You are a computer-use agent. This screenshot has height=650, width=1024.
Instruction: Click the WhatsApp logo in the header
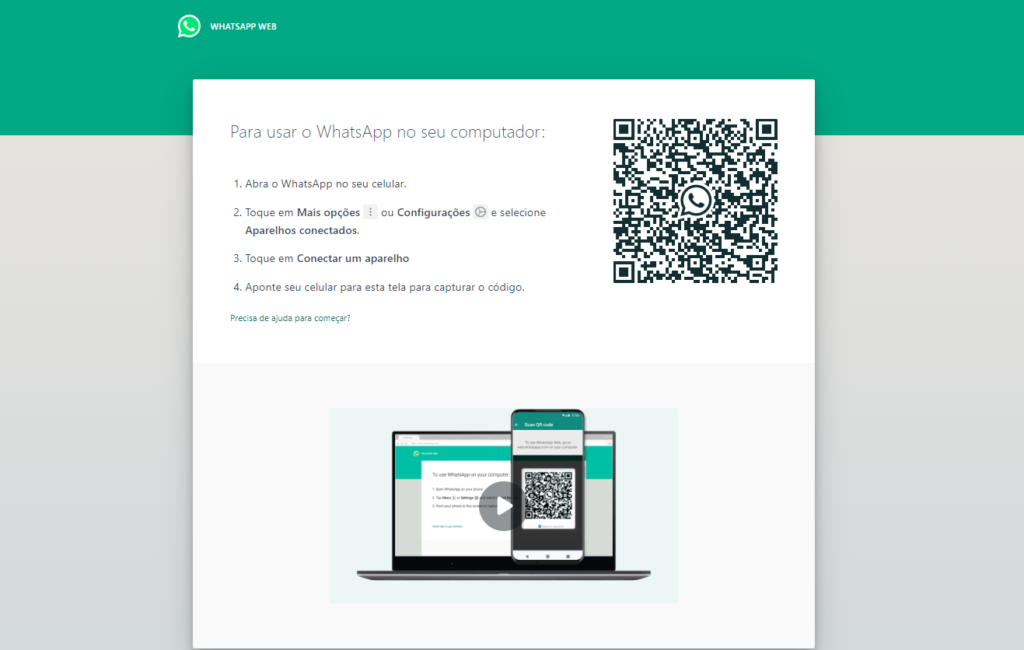(x=189, y=26)
